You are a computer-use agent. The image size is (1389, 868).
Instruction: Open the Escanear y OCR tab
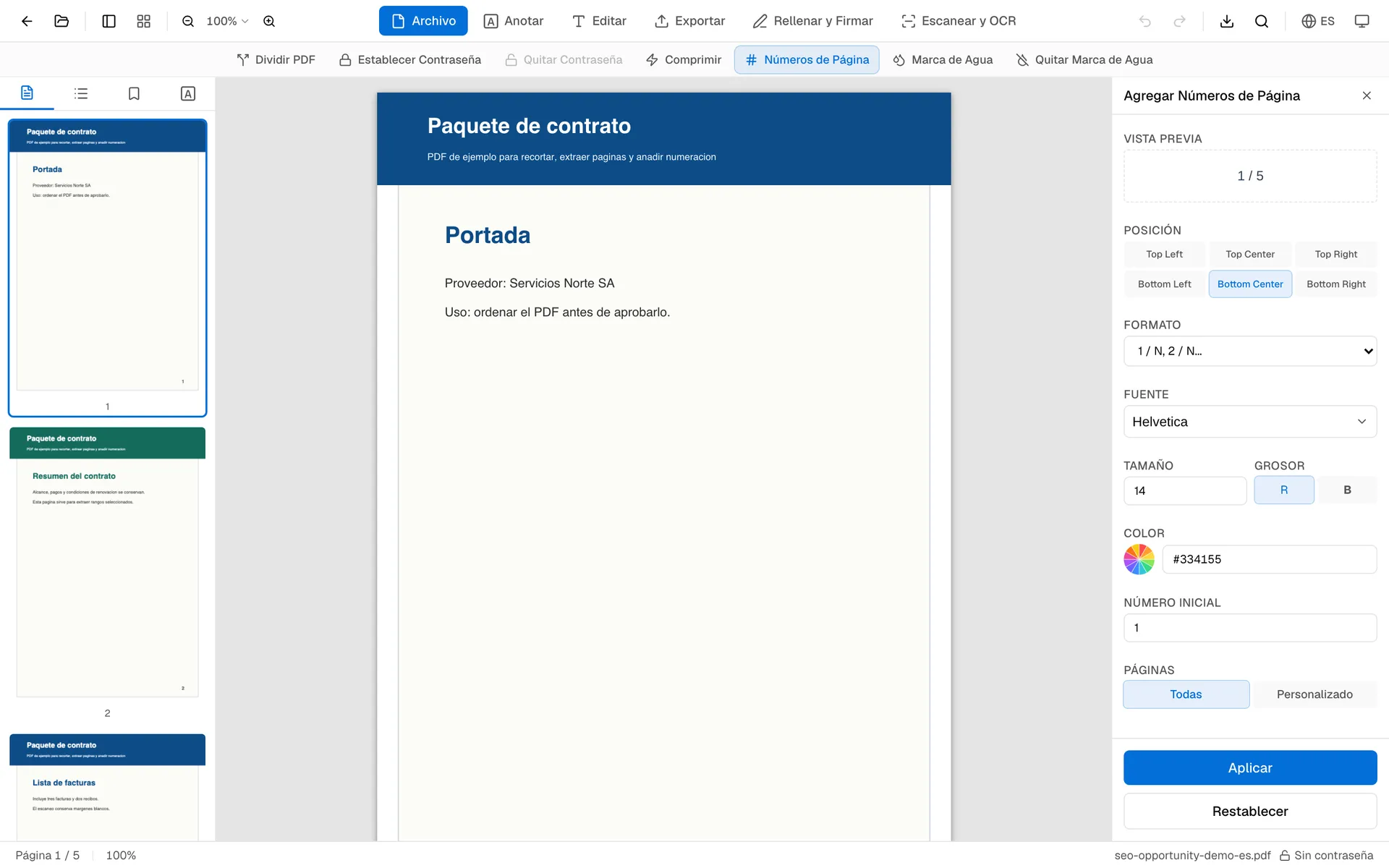tap(959, 21)
